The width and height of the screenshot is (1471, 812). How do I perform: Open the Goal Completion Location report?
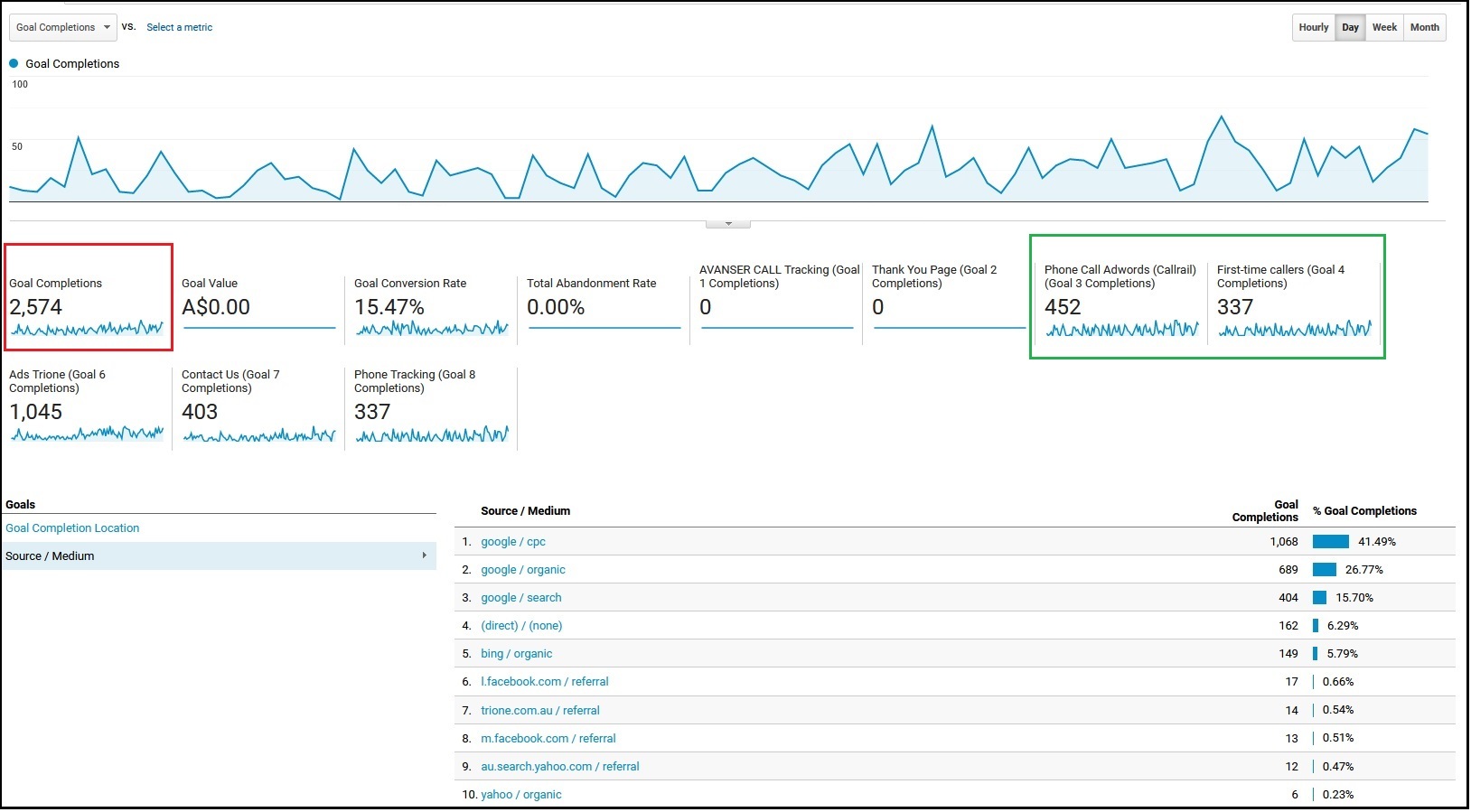coord(72,528)
